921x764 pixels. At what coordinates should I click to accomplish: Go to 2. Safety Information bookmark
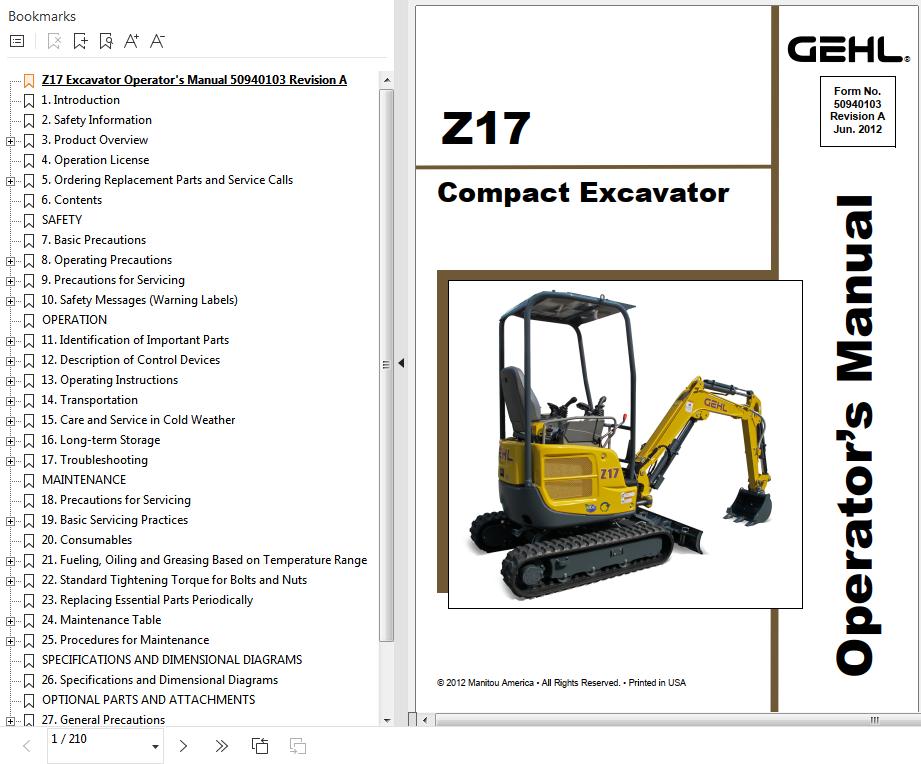96,120
